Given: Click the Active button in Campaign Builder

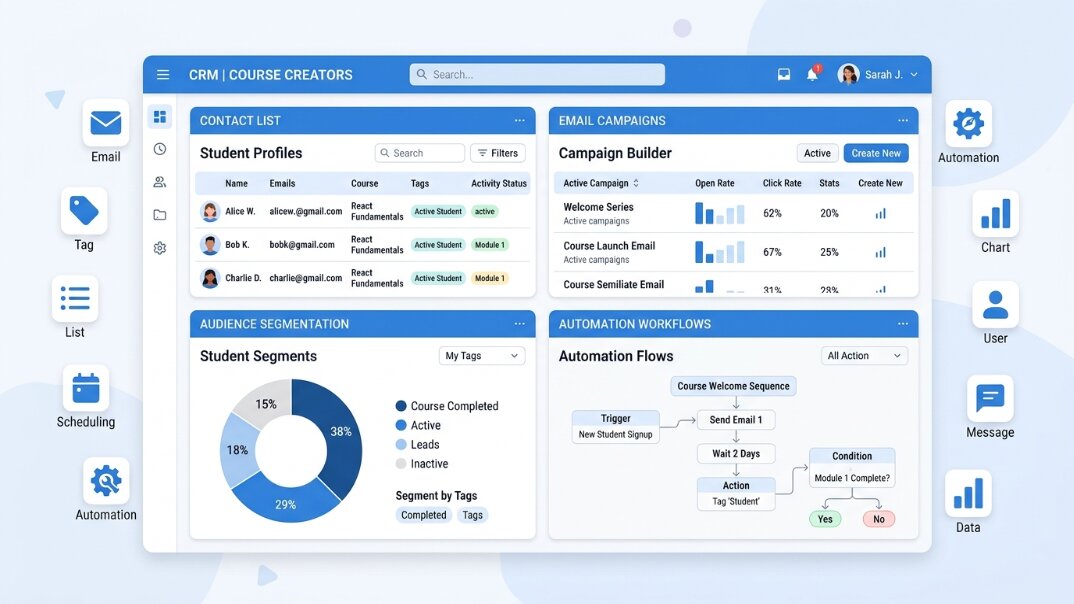Looking at the screenshot, I should click(x=817, y=153).
